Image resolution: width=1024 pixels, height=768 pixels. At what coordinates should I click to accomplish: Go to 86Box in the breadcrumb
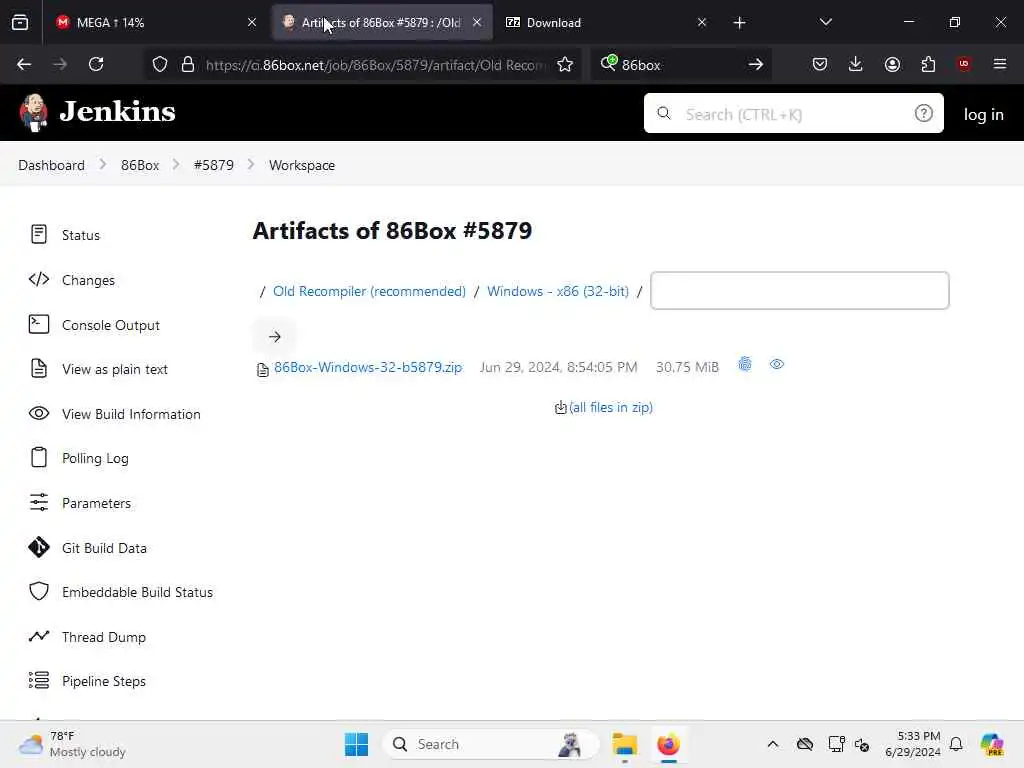140,165
